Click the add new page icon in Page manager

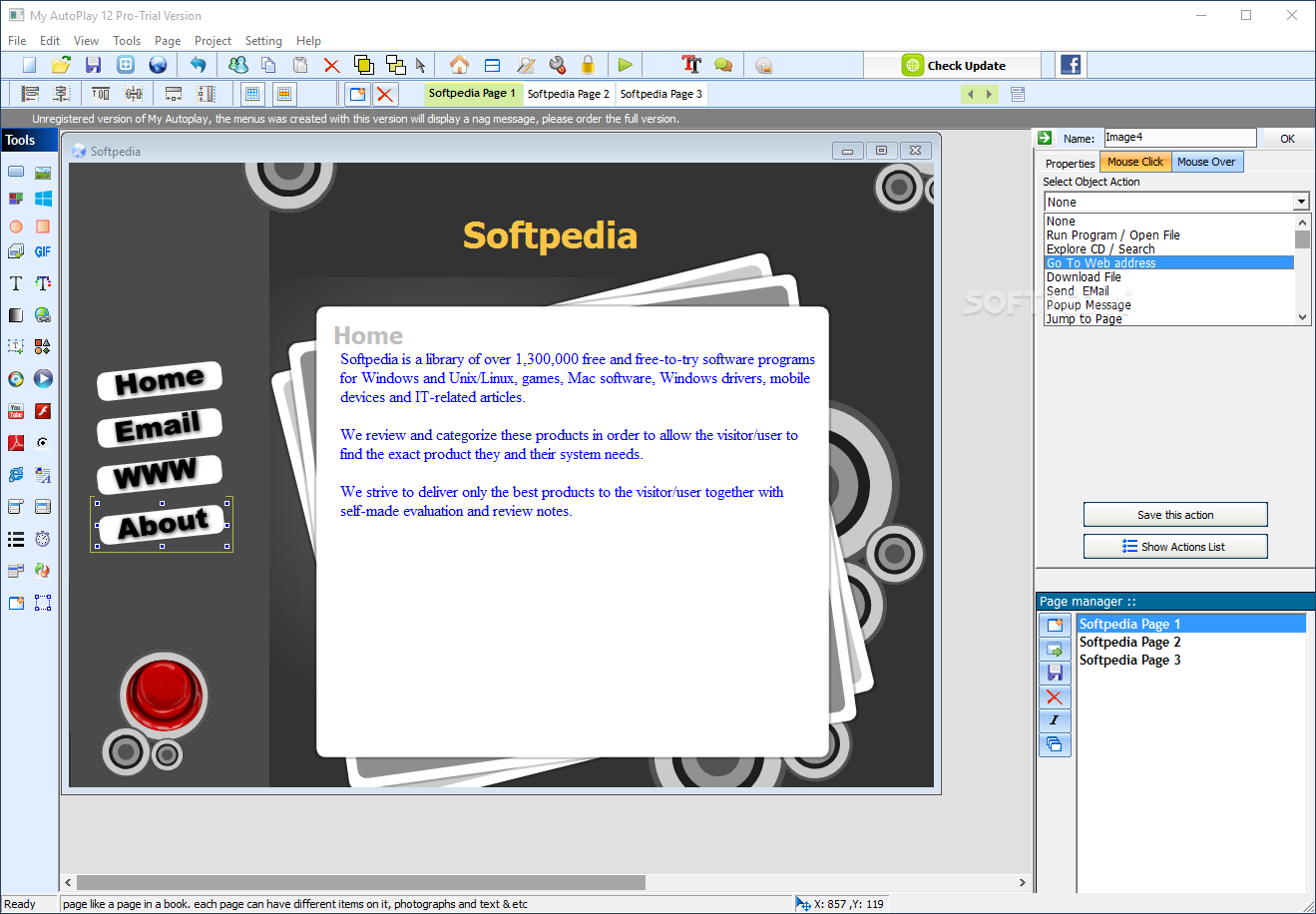pos(1055,626)
